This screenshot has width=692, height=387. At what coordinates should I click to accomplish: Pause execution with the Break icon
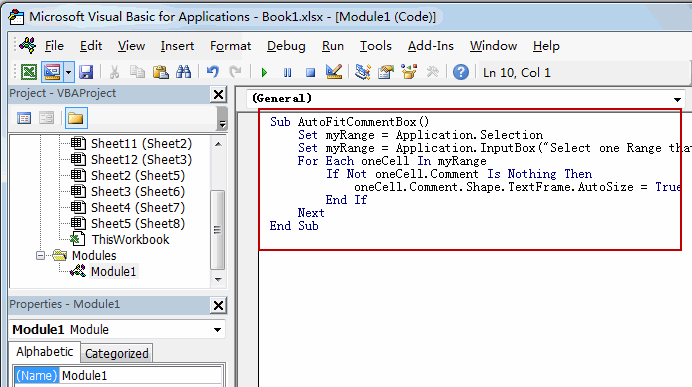[x=287, y=72]
